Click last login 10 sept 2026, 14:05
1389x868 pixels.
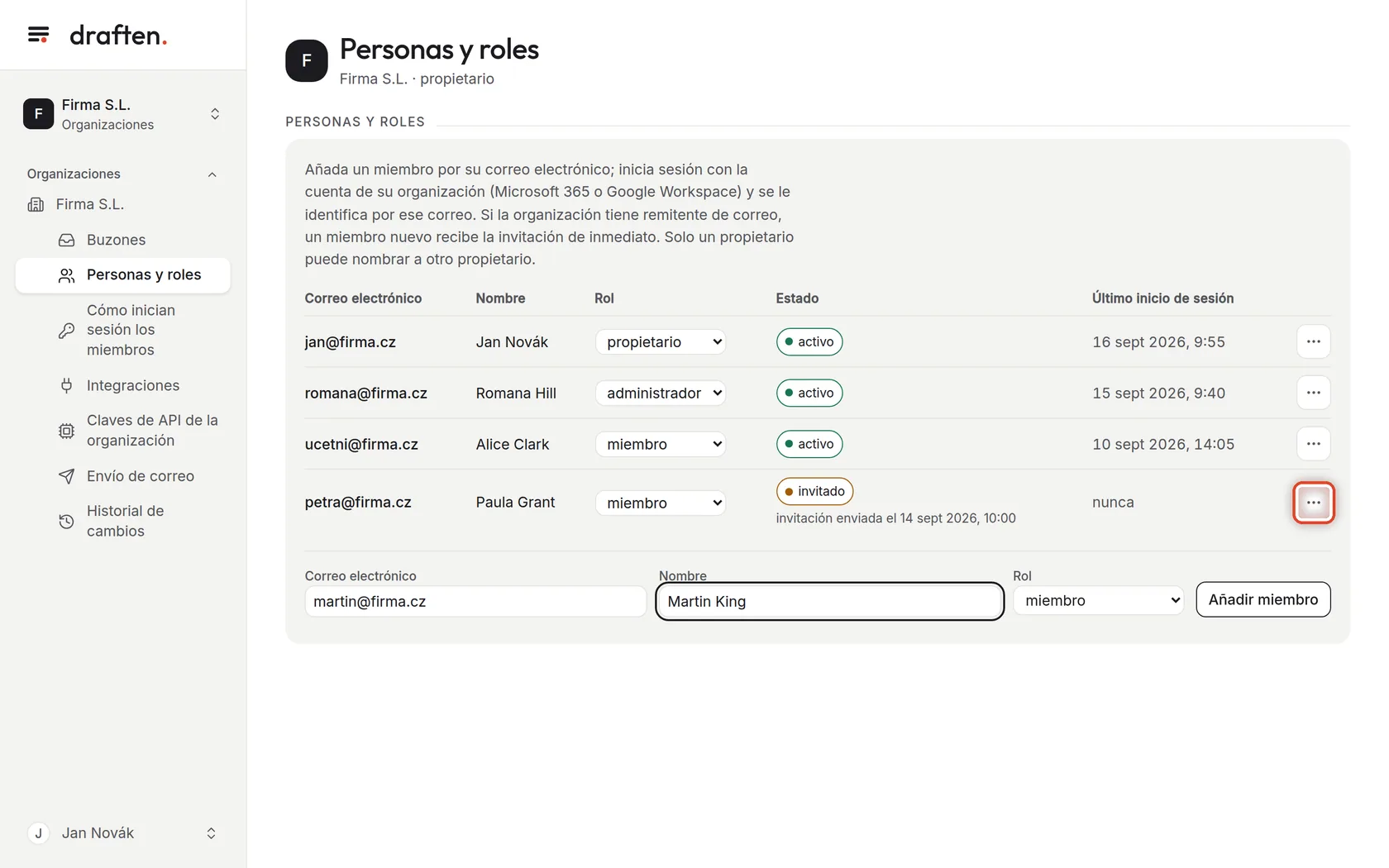tap(1163, 444)
